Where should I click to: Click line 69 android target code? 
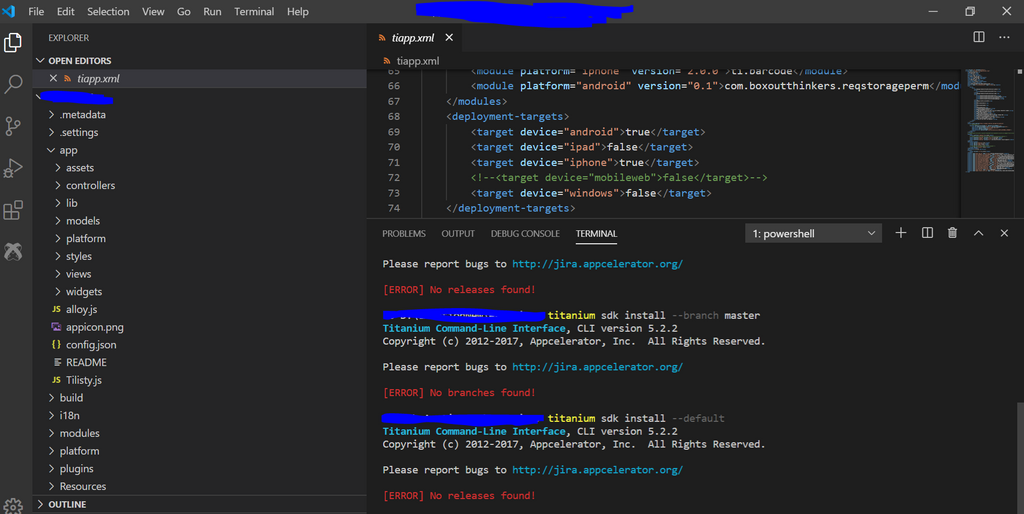[588, 132]
